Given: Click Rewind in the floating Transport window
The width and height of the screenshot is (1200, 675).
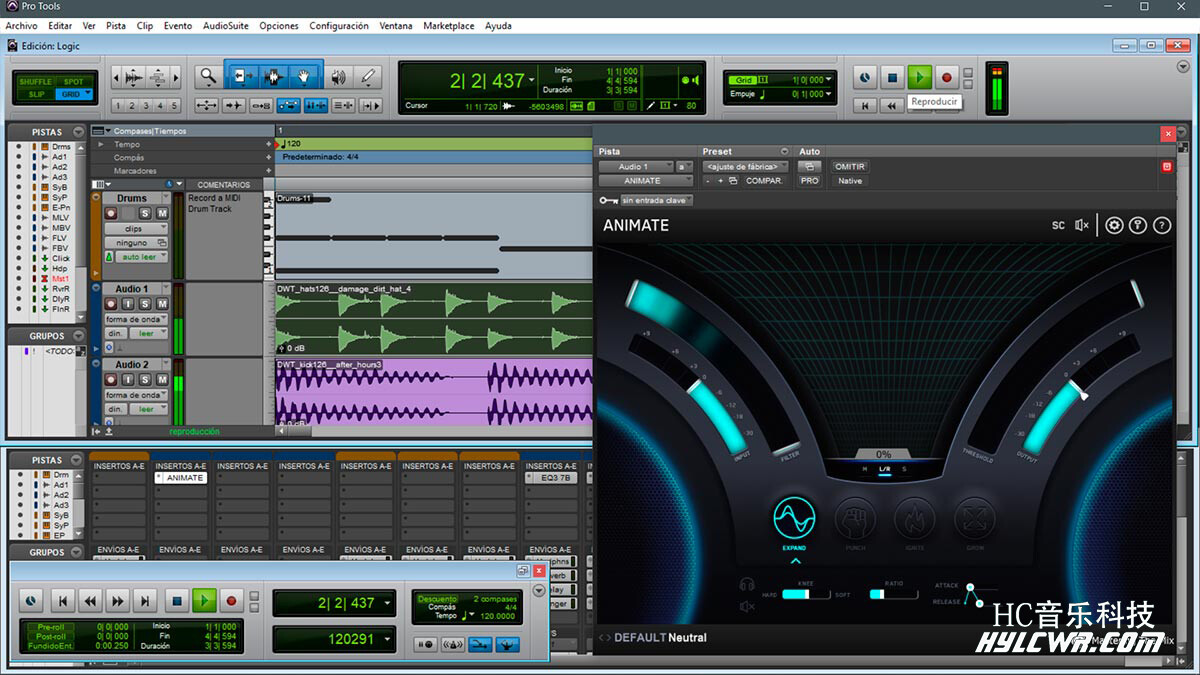Looking at the screenshot, I should point(90,601).
